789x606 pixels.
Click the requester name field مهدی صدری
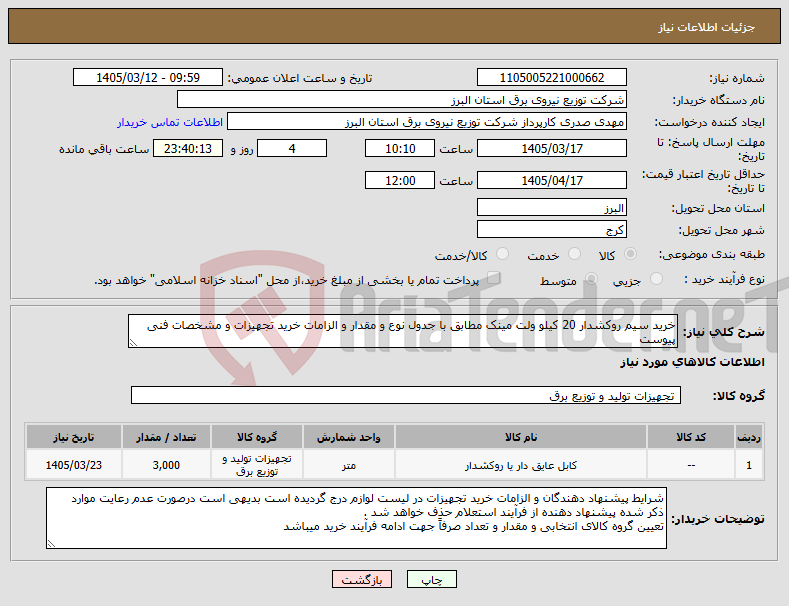pyautogui.click(x=427, y=122)
